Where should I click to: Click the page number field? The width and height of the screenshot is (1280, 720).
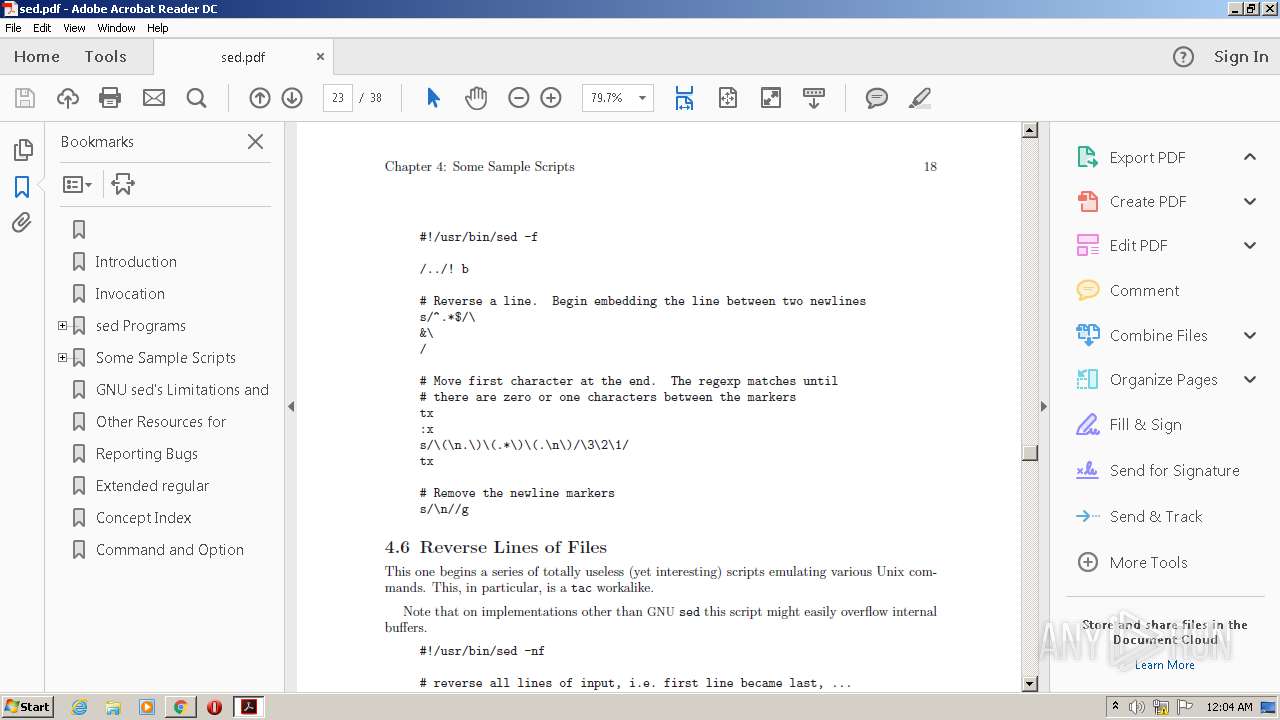pyautogui.click(x=338, y=98)
